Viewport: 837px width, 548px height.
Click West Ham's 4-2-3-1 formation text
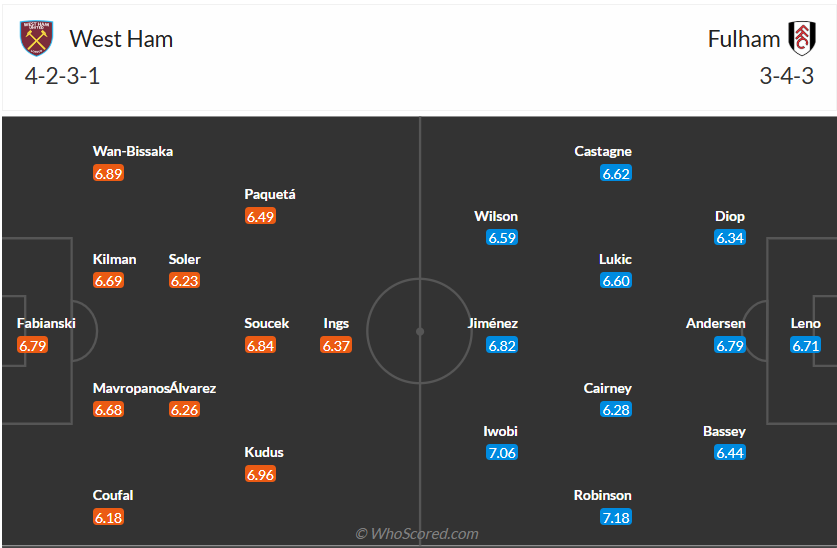pyautogui.click(x=63, y=76)
